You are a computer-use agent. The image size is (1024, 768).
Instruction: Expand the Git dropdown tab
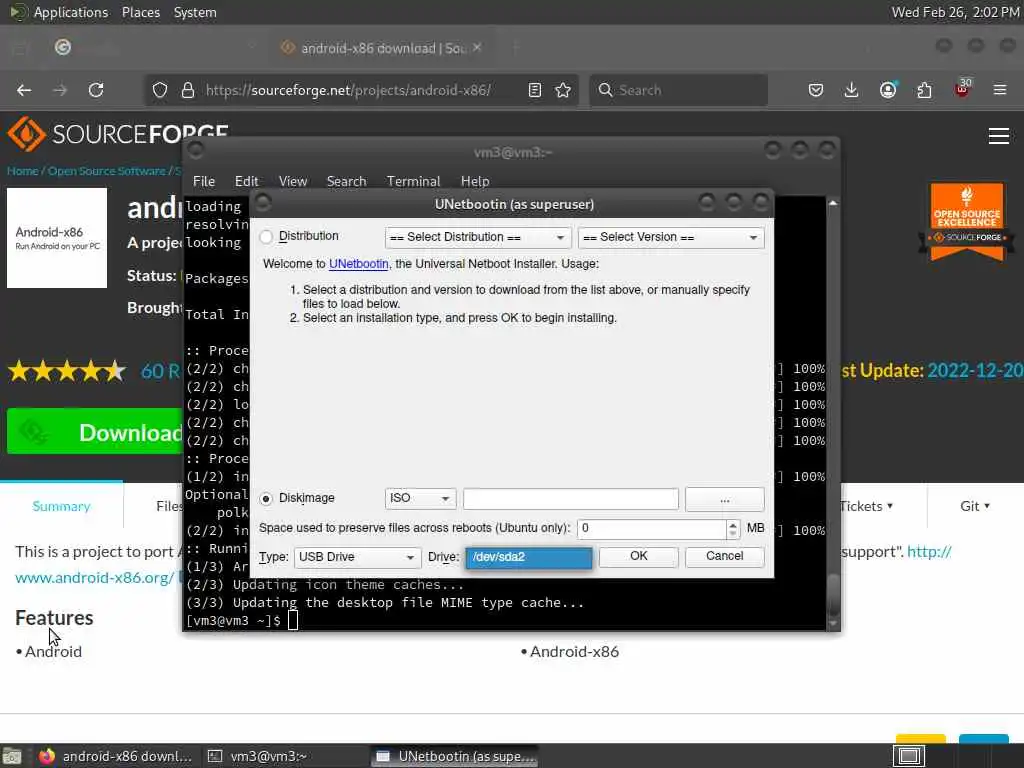coord(975,506)
